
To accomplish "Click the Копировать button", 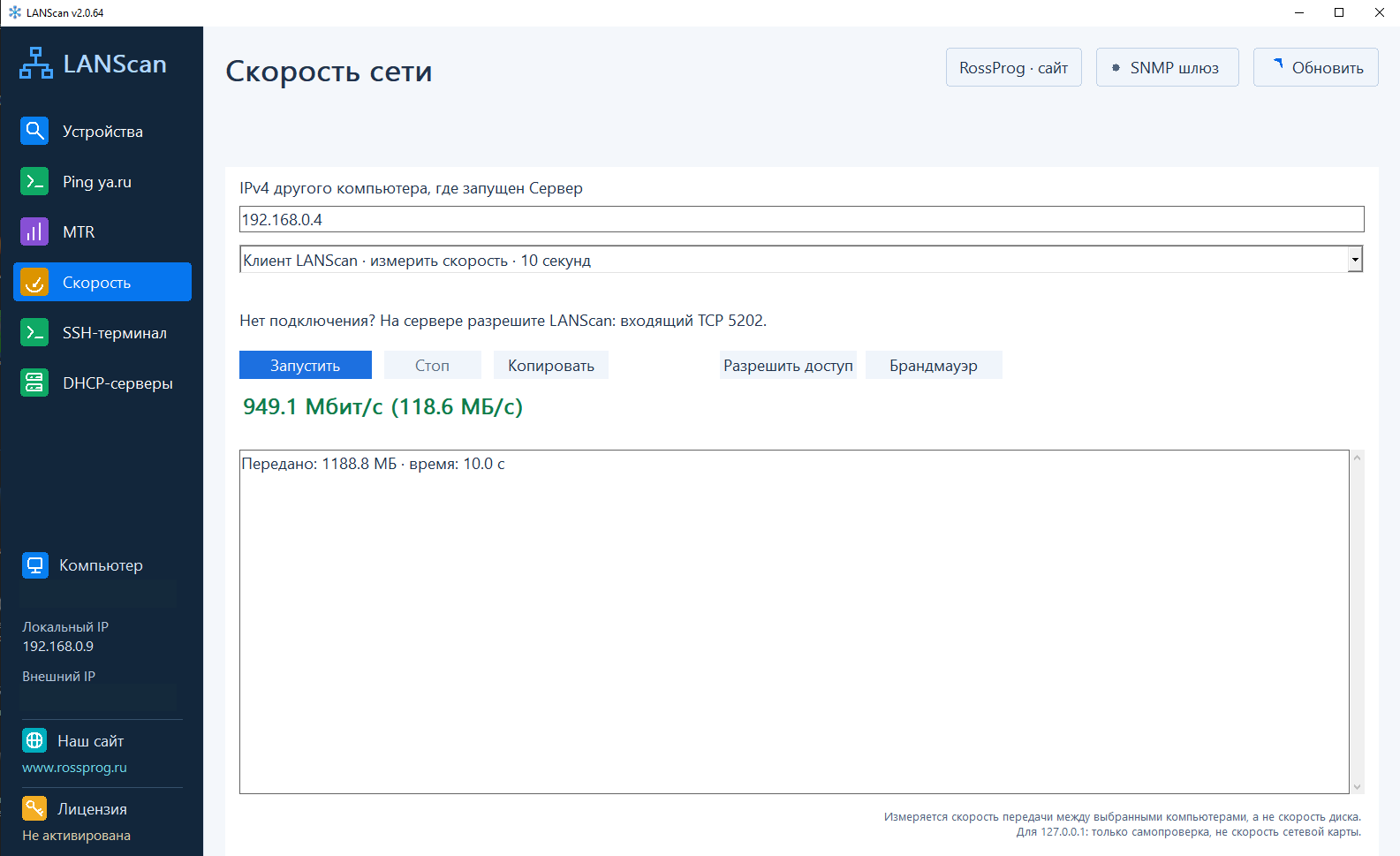I will pyautogui.click(x=550, y=365).
